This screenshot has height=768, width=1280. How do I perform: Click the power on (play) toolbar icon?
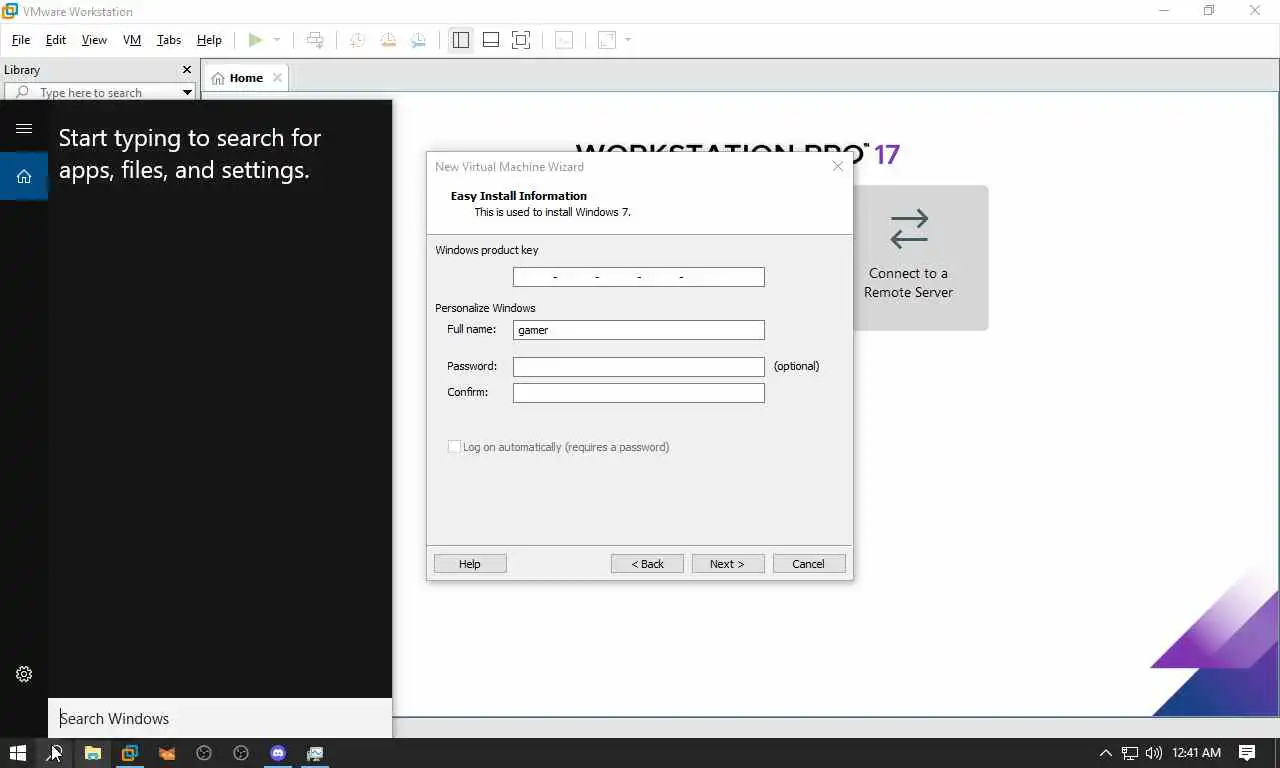[x=255, y=40]
